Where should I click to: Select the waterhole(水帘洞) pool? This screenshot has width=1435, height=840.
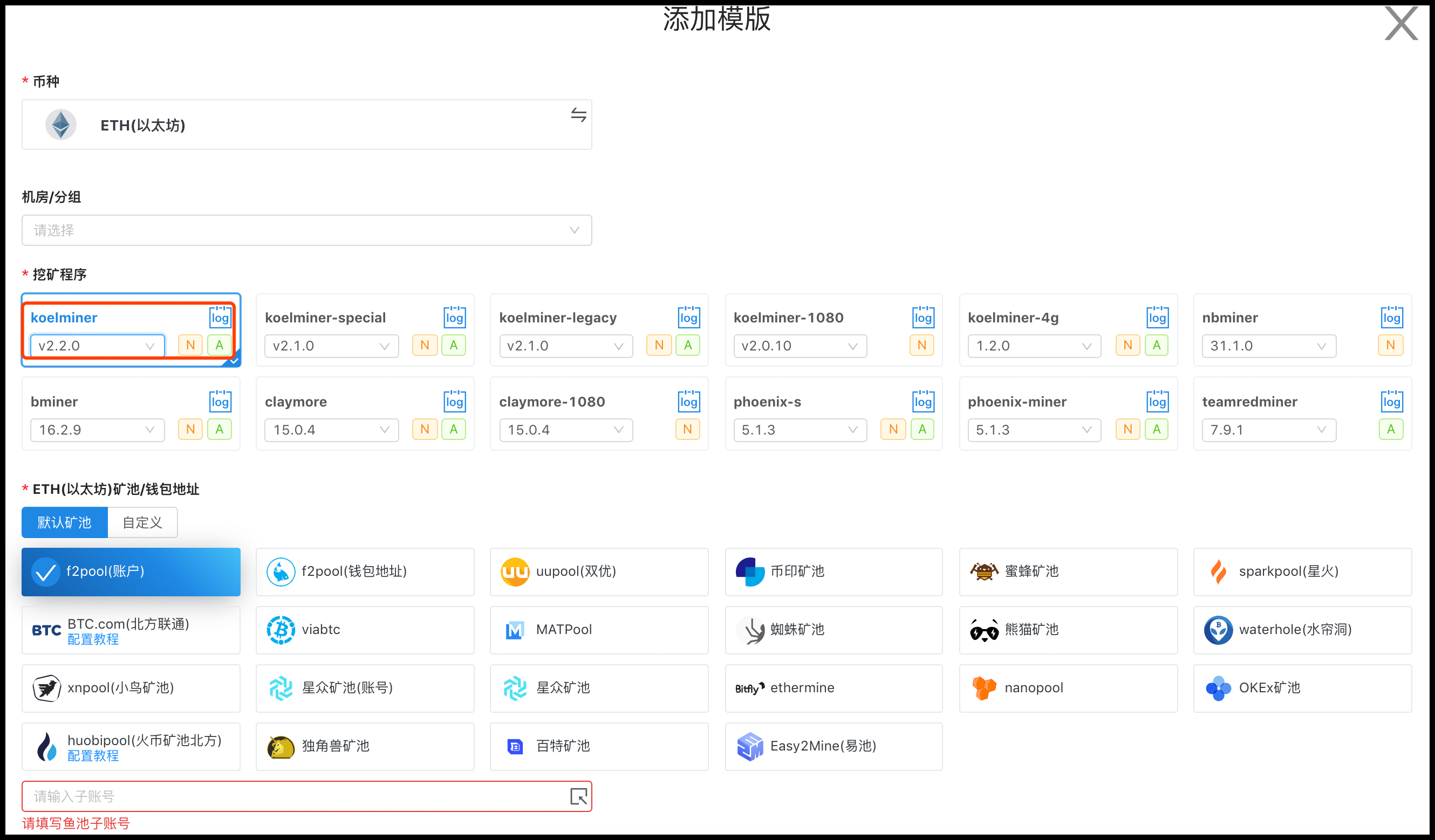pyautogui.click(x=1302, y=630)
